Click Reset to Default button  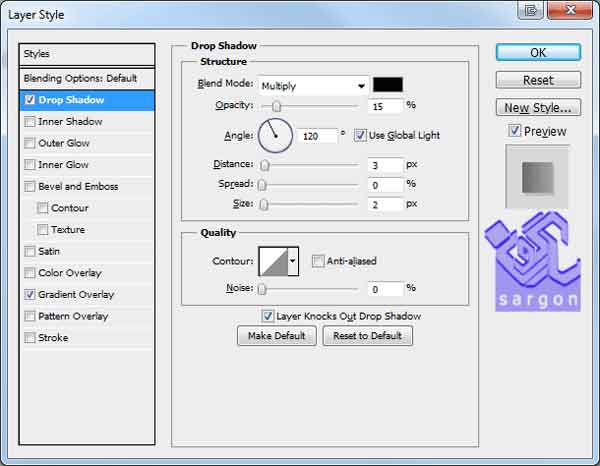(x=367, y=336)
